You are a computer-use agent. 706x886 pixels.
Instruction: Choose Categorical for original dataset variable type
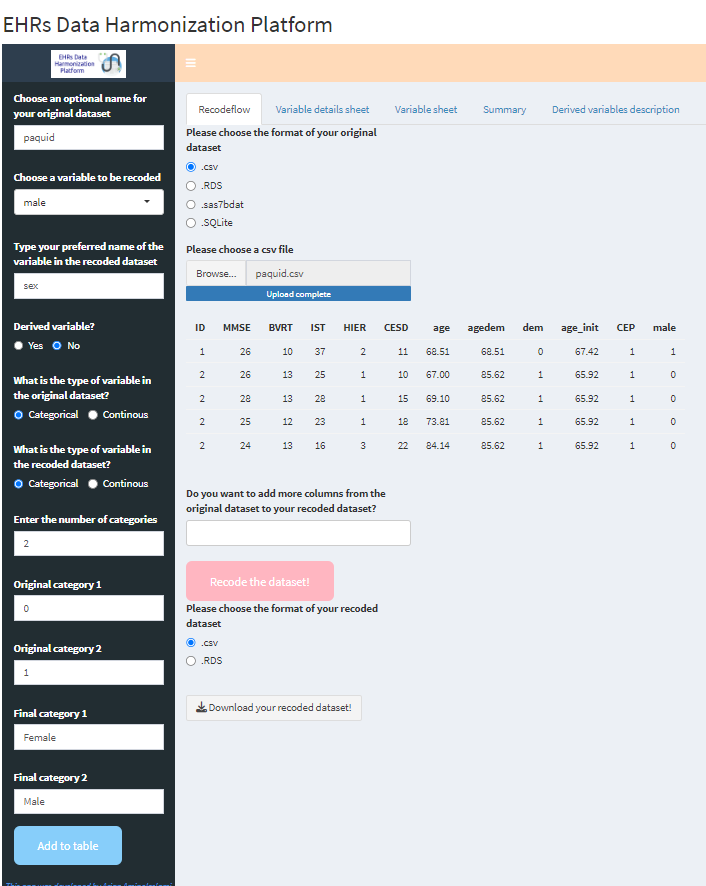[19, 415]
